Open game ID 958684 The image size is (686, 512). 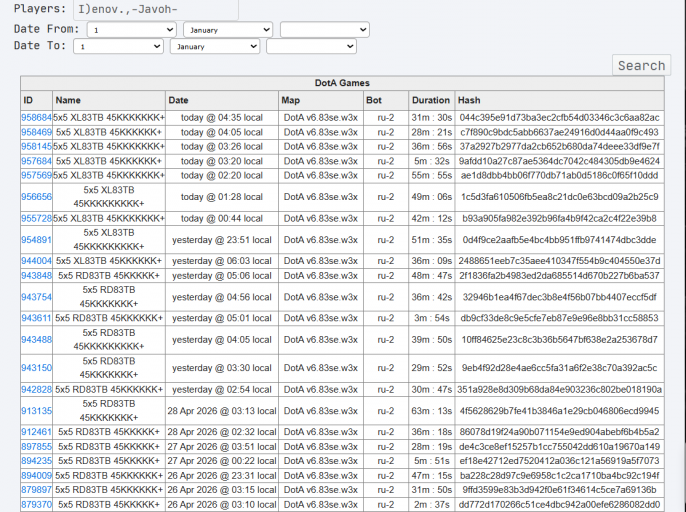pyautogui.click(x=36, y=118)
